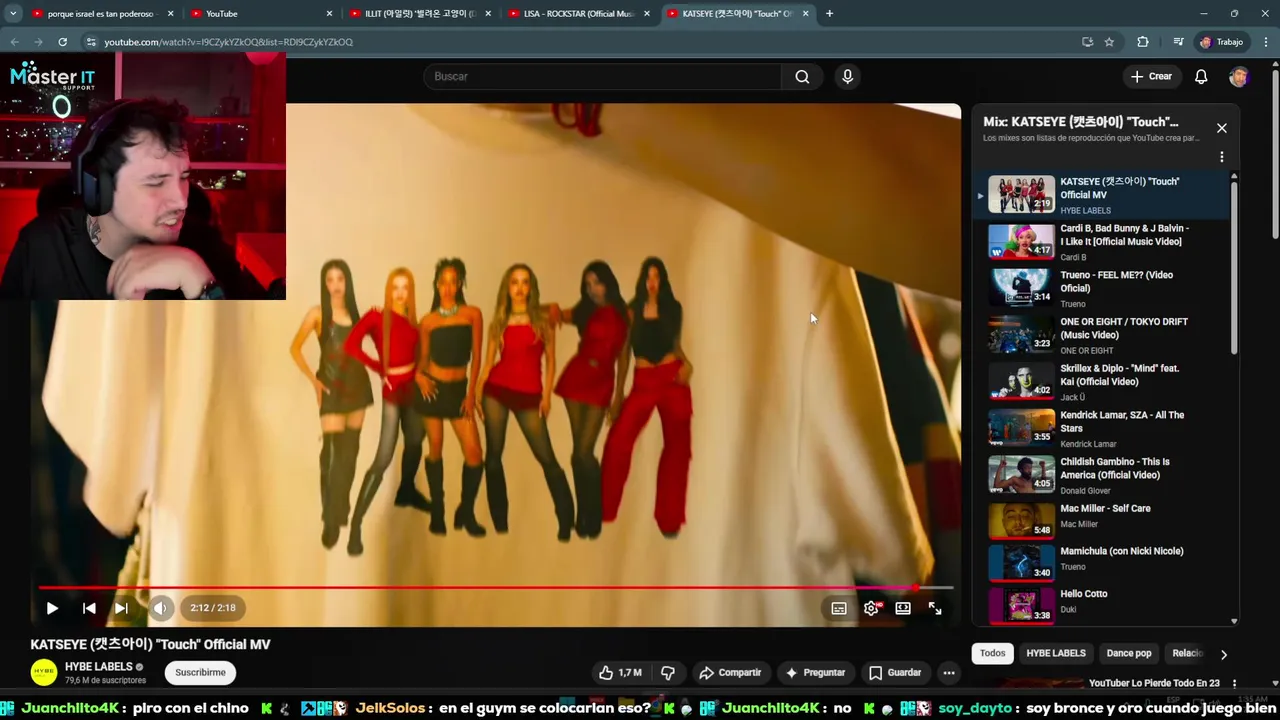Switch to porque israel es tan poderoso tab
Image resolution: width=1280 pixels, height=720 pixels.
point(100,14)
